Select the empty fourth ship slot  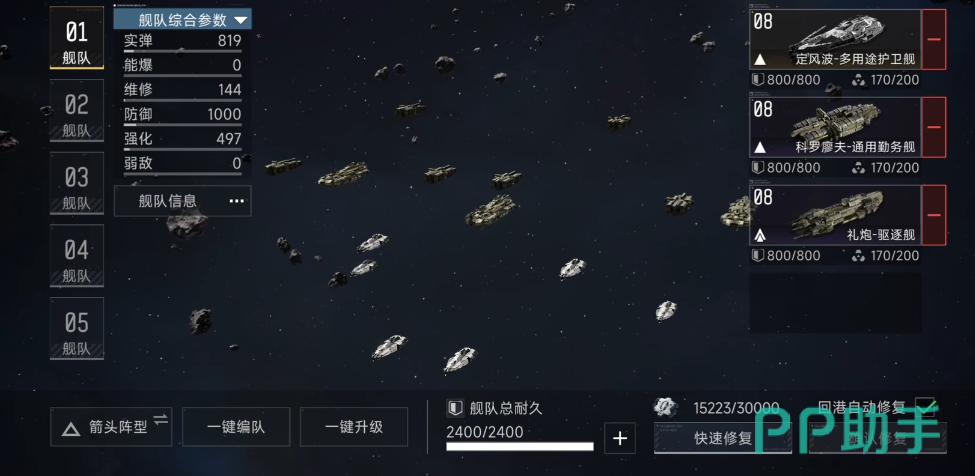[835, 303]
